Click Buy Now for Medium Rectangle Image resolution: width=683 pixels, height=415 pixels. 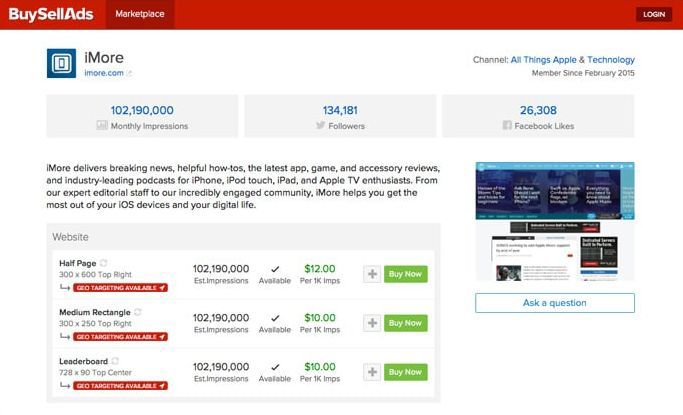(x=406, y=323)
